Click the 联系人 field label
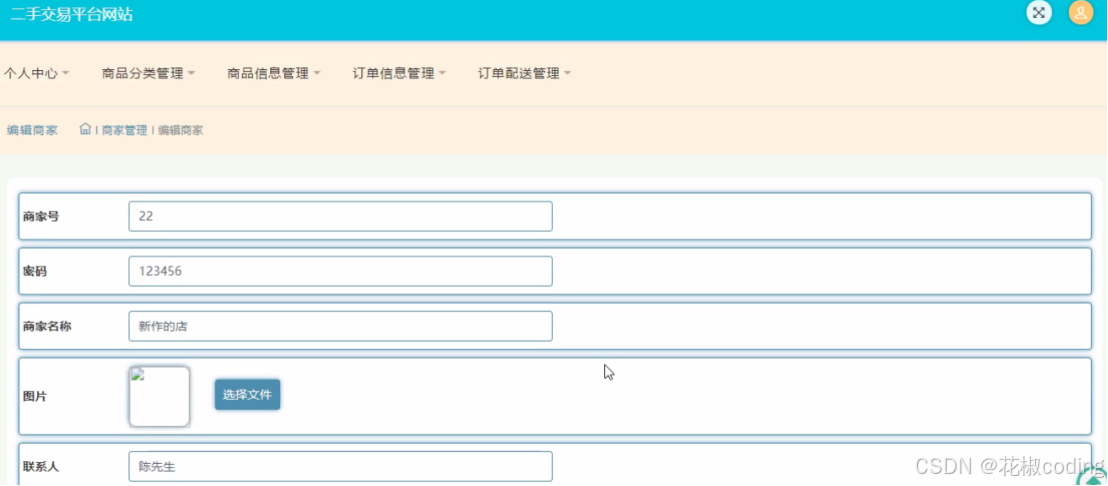The width and height of the screenshot is (1108, 486). point(41,466)
